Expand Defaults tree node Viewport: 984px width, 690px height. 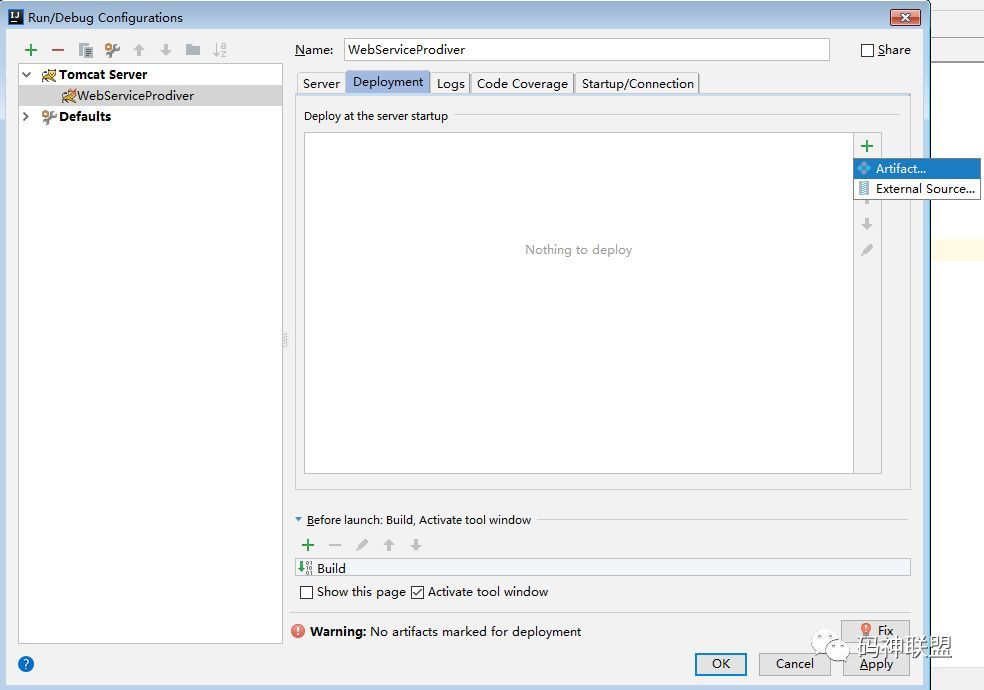(x=26, y=116)
